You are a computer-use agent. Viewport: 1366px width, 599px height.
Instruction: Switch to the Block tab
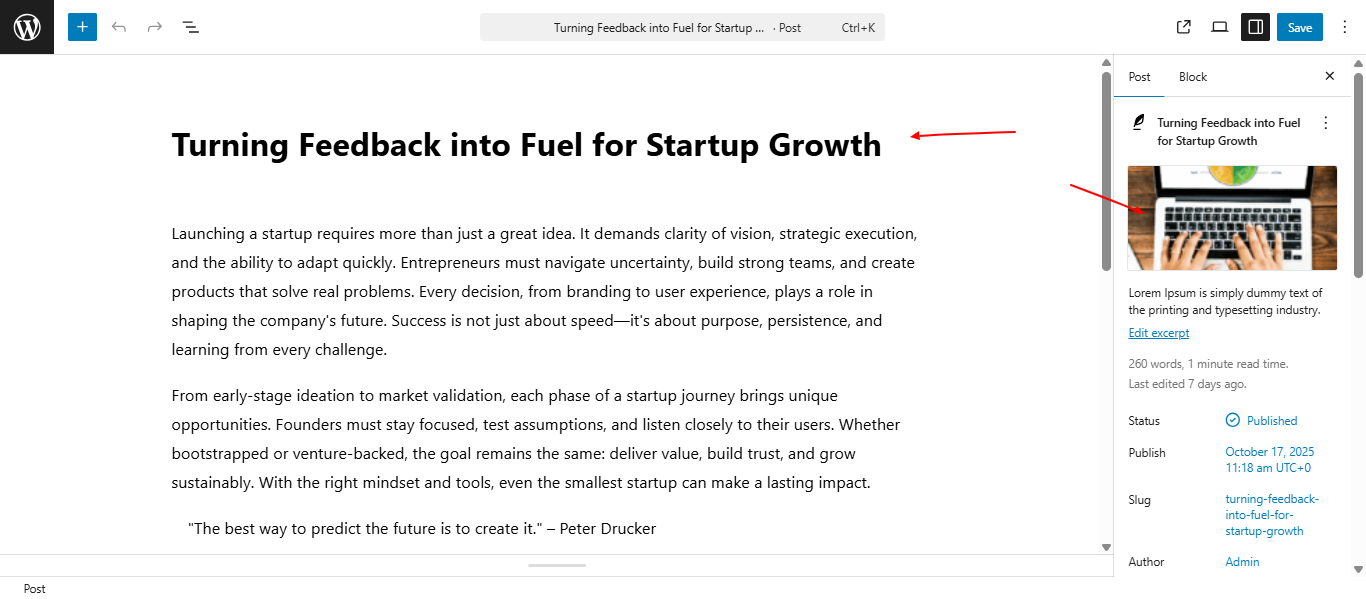point(1193,77)
